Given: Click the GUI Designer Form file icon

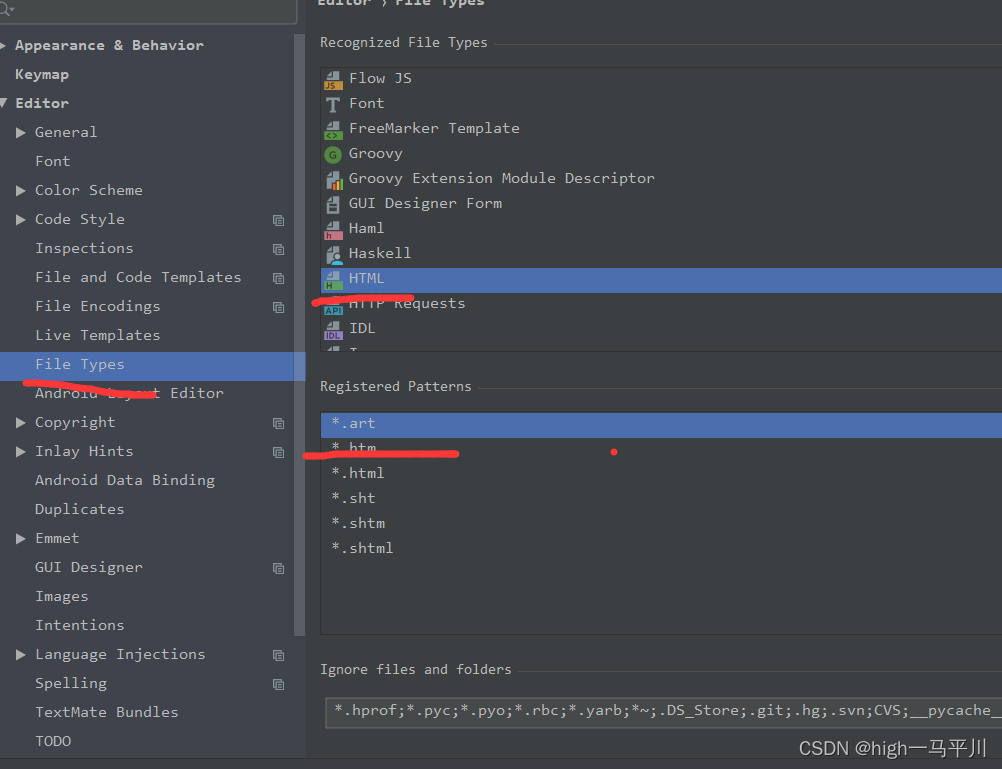Looking at the screenshot, I should 333,205.
